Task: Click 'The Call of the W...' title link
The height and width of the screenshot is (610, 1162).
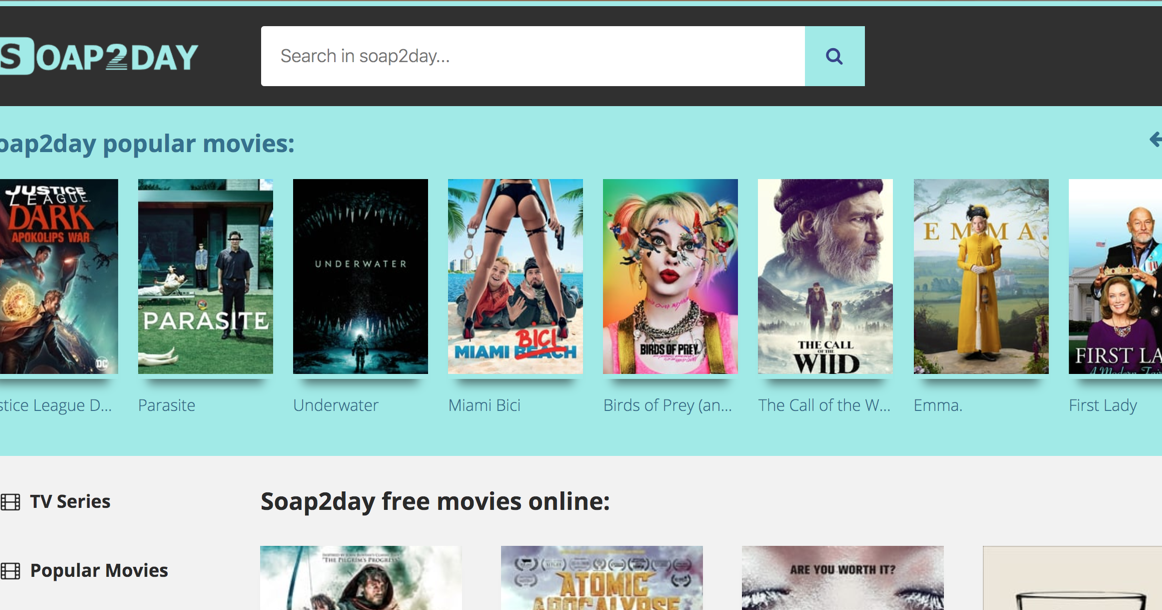Action: click(x=824, y=405)
